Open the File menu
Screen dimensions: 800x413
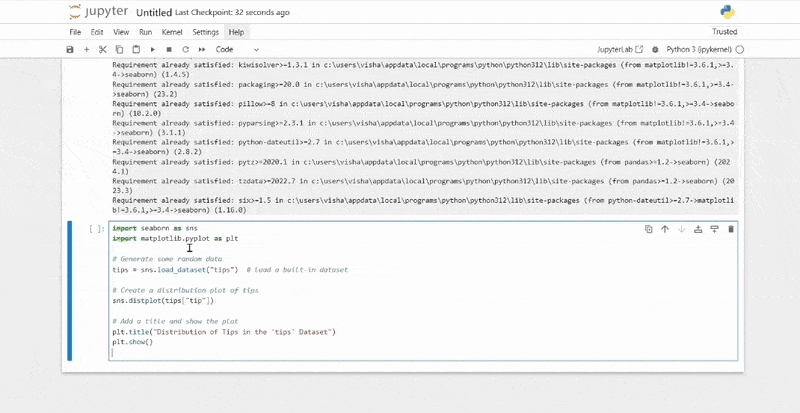(75, 32)
